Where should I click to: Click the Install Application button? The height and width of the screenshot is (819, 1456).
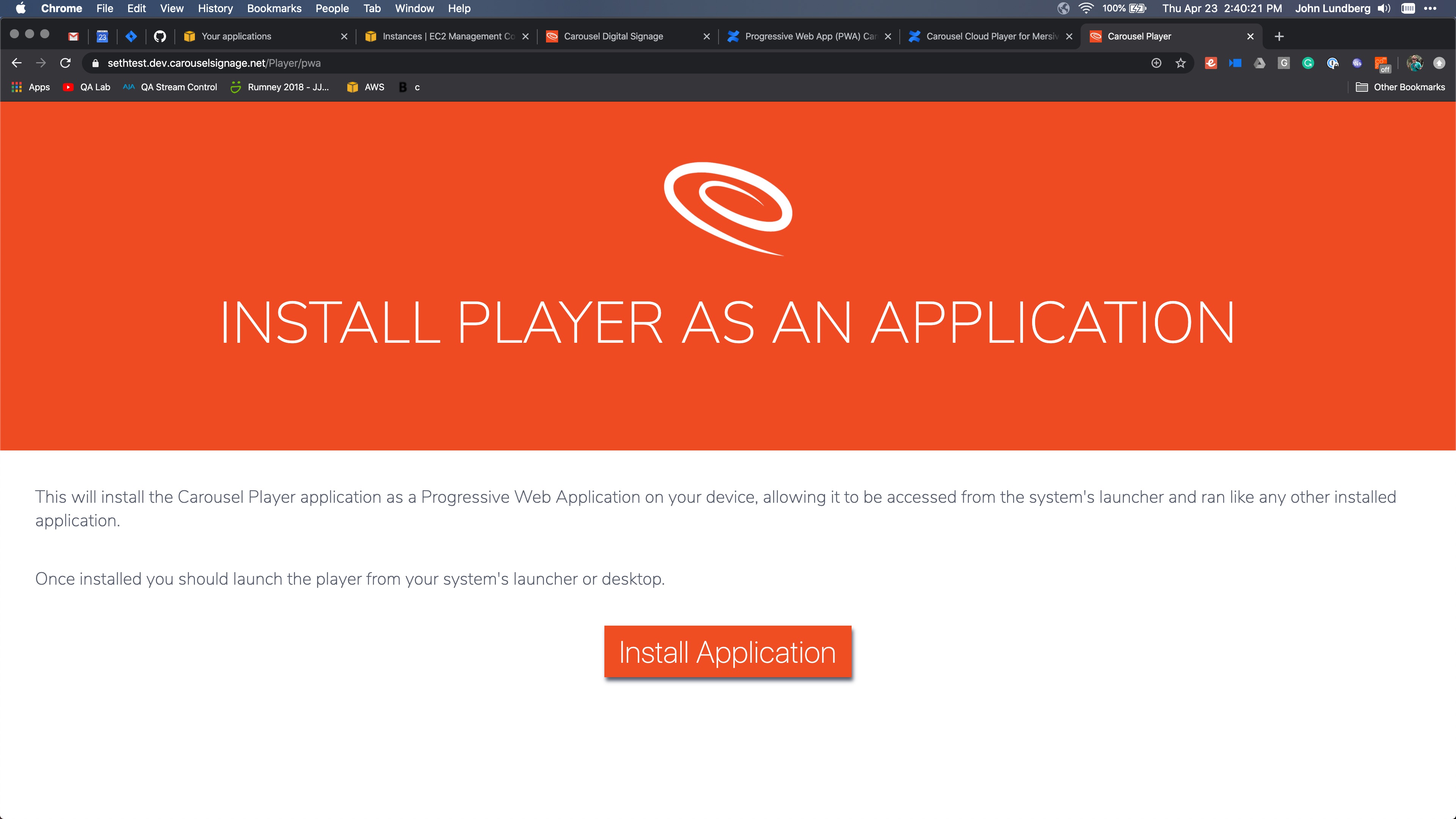click(x=728, y=652)
